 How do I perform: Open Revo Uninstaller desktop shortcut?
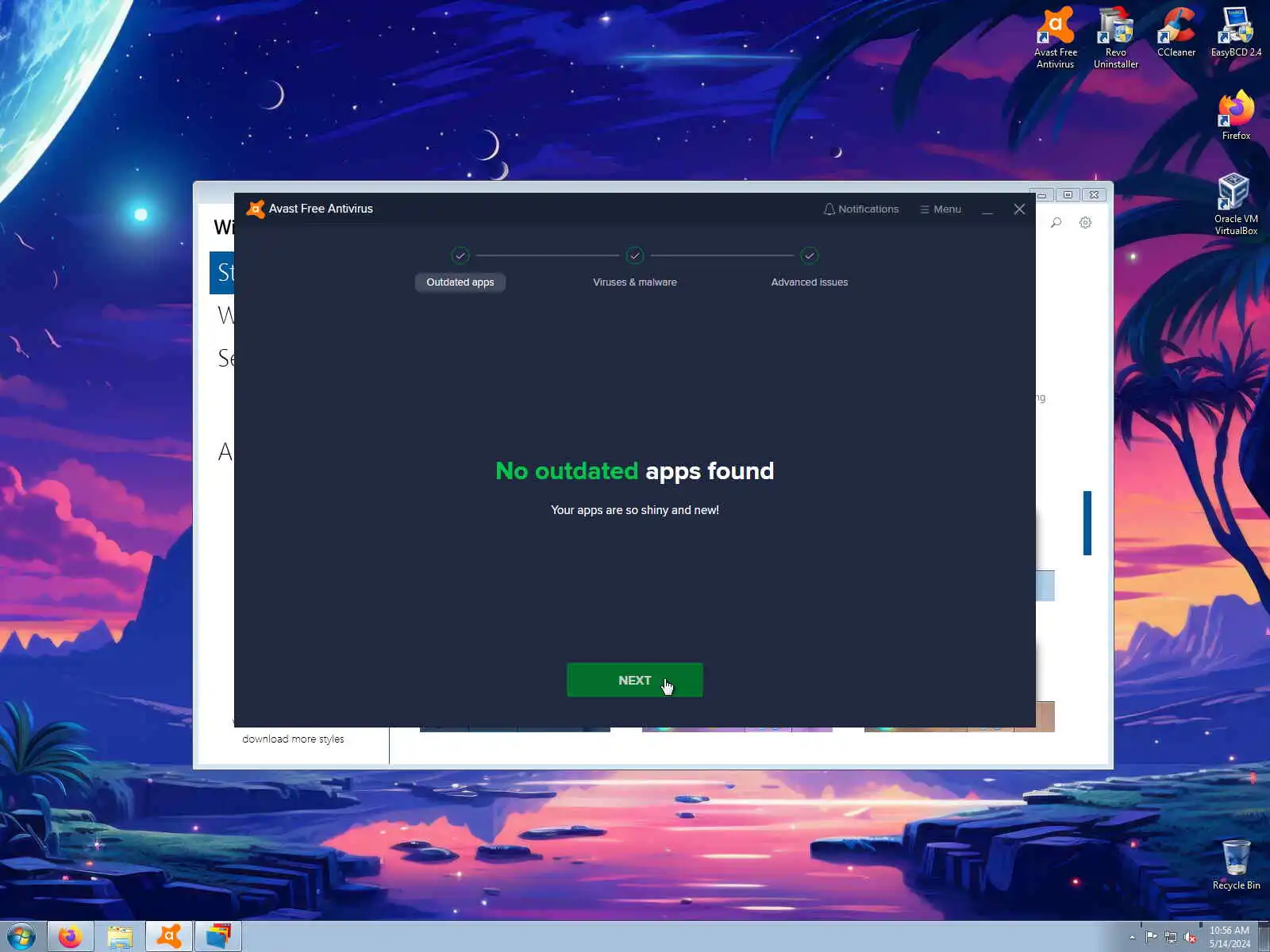(x=1115, y=38)
